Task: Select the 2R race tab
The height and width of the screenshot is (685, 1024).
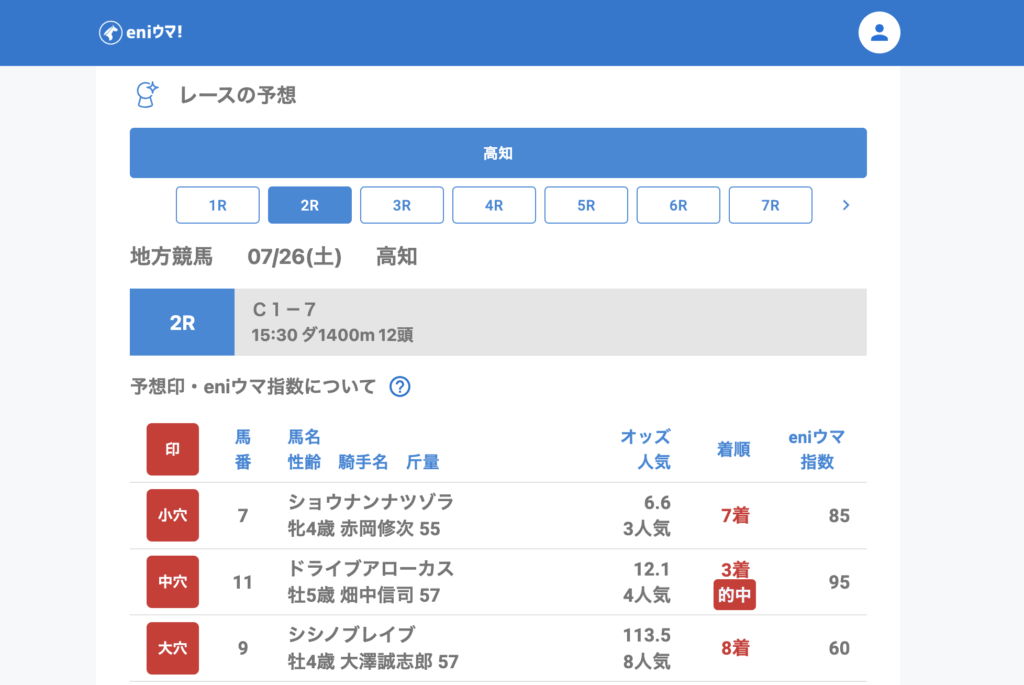Action: tap(310, 205)
